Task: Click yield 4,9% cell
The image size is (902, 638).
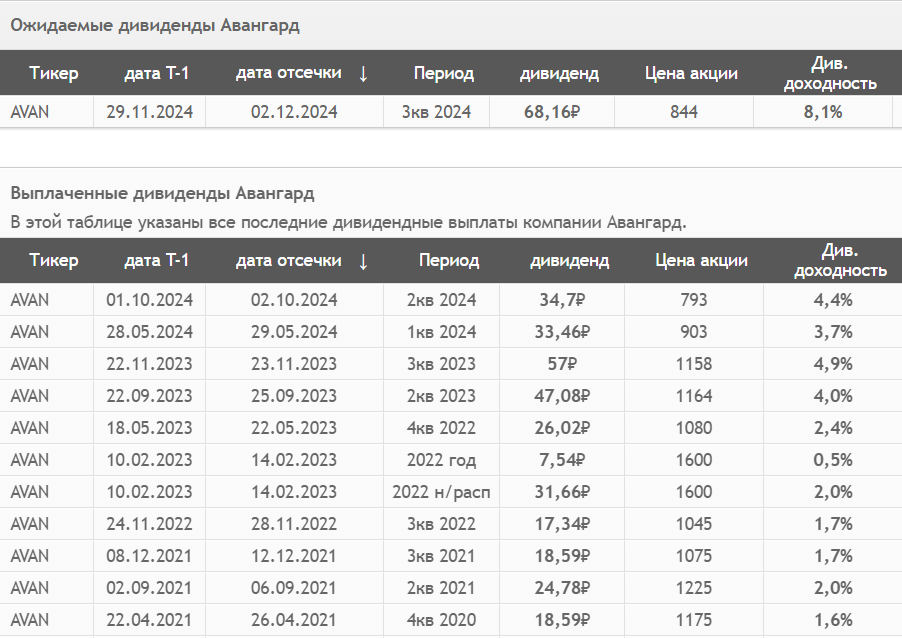Action: [x=833, y=364]
